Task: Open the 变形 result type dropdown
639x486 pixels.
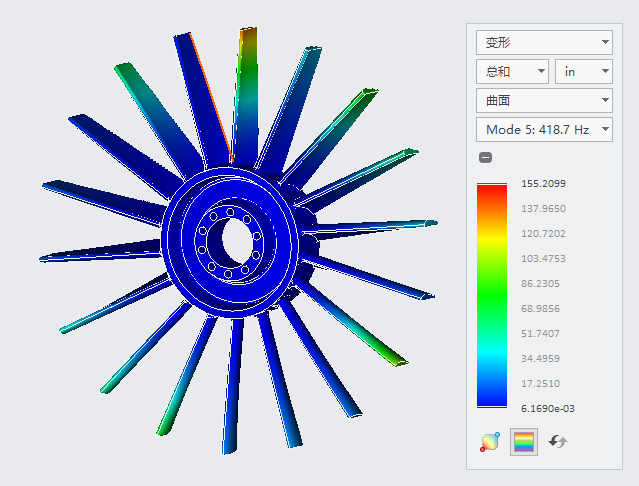Action: tap(544, 43)
